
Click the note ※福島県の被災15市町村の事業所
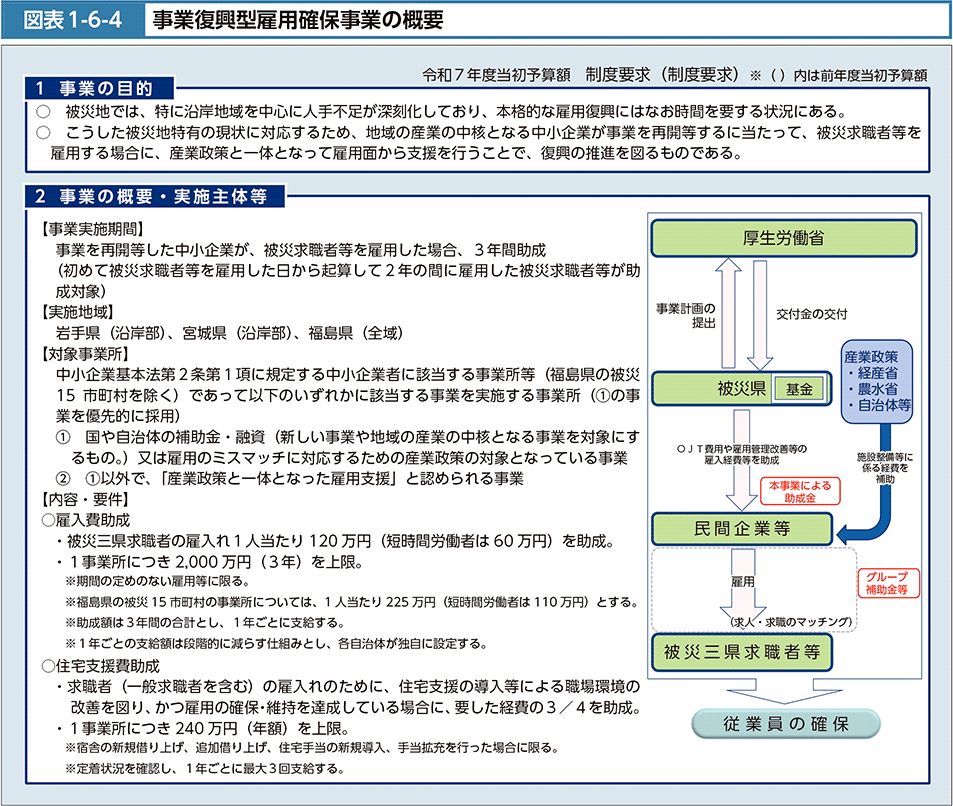pos(353,602)
